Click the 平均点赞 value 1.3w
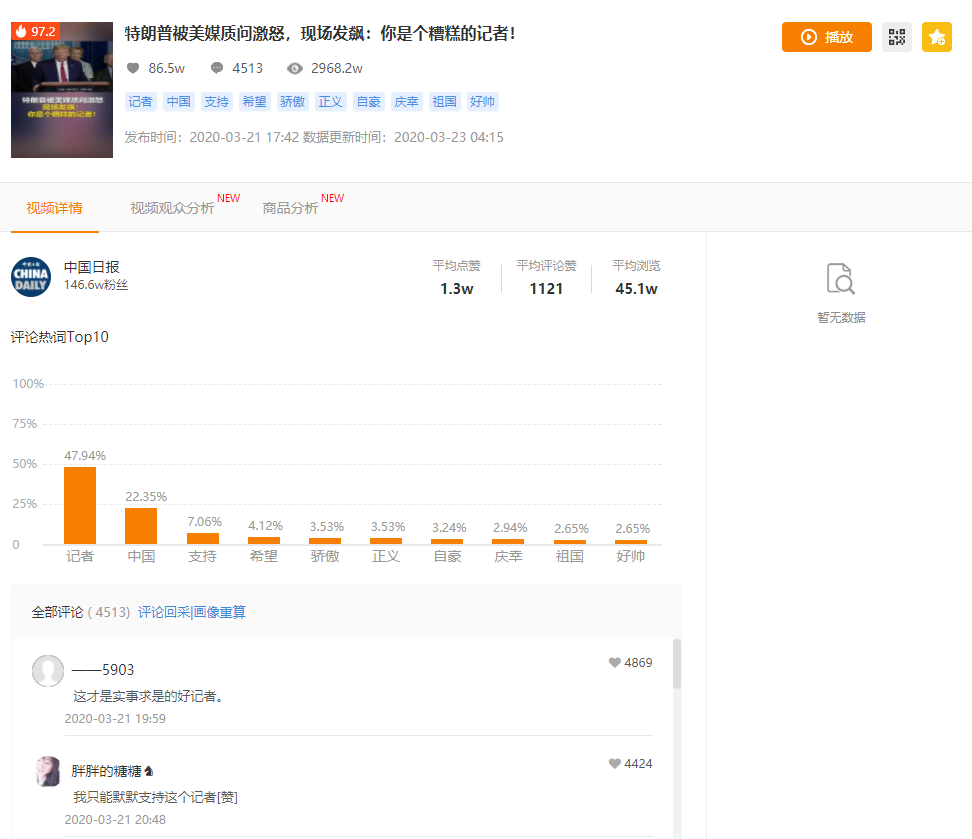 click(457, 289)
